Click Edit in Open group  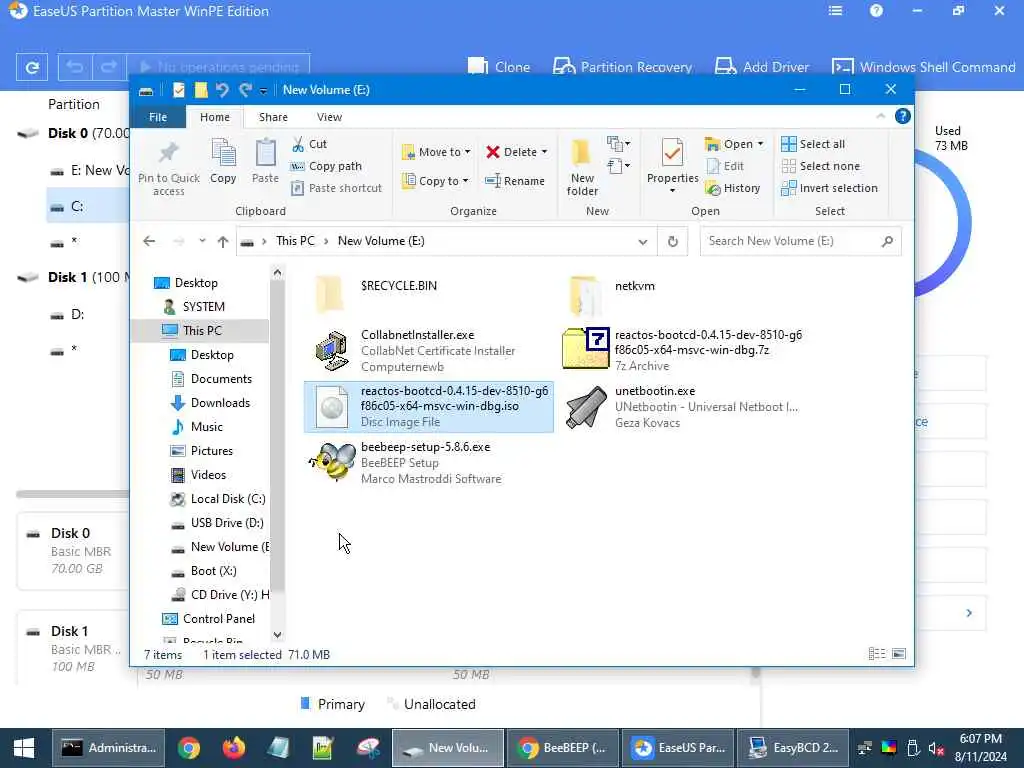[x=725, y=167]
